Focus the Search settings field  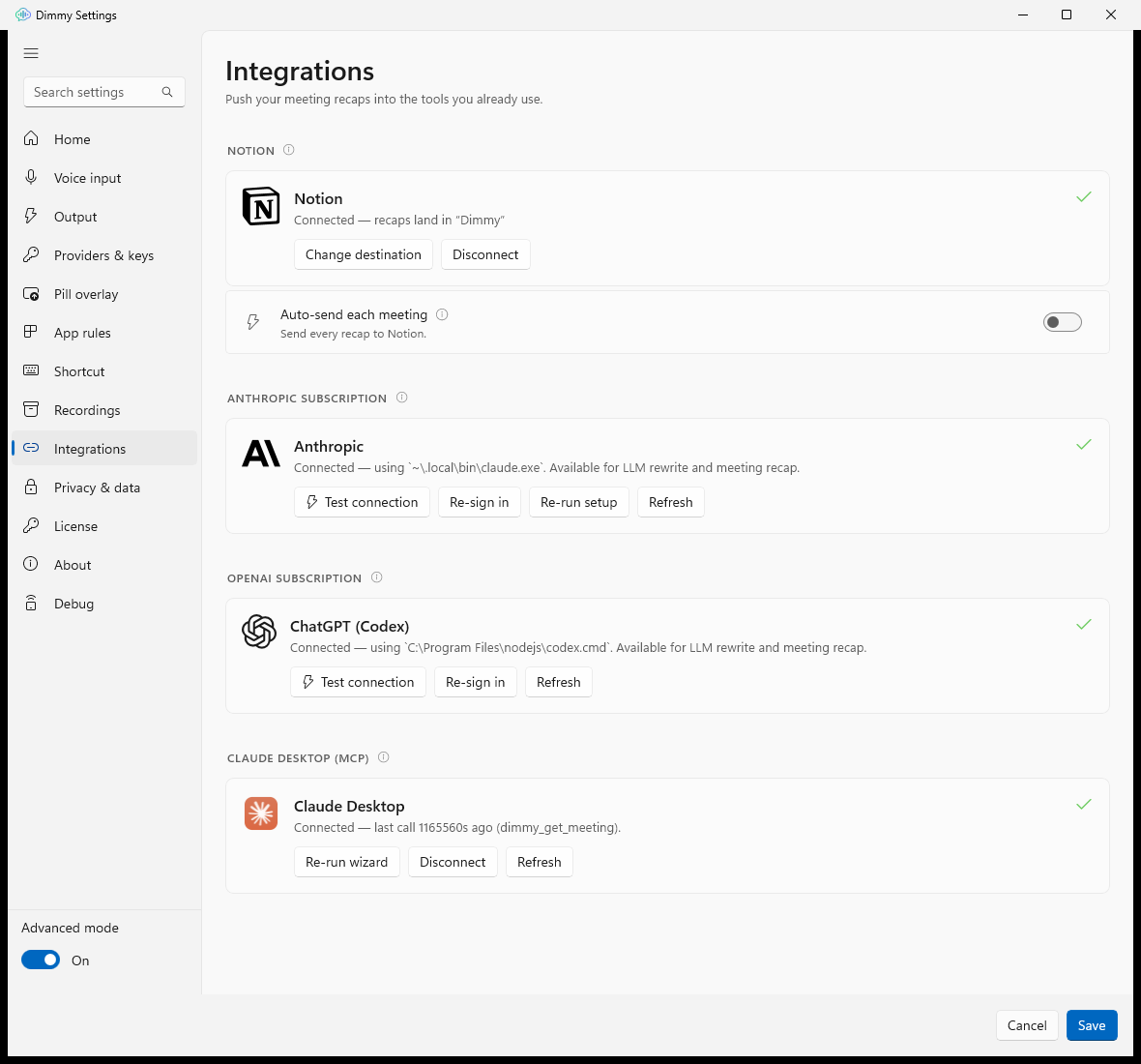click(x=104, y=92)
